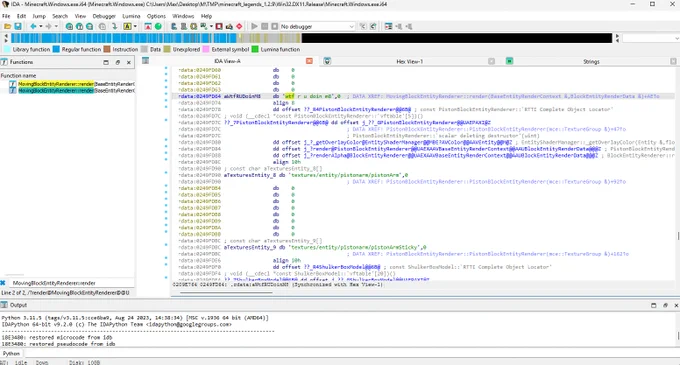Open the 'No debugger' combo box
This screenshot has height=365, width=680.
(x=317, y=26)
